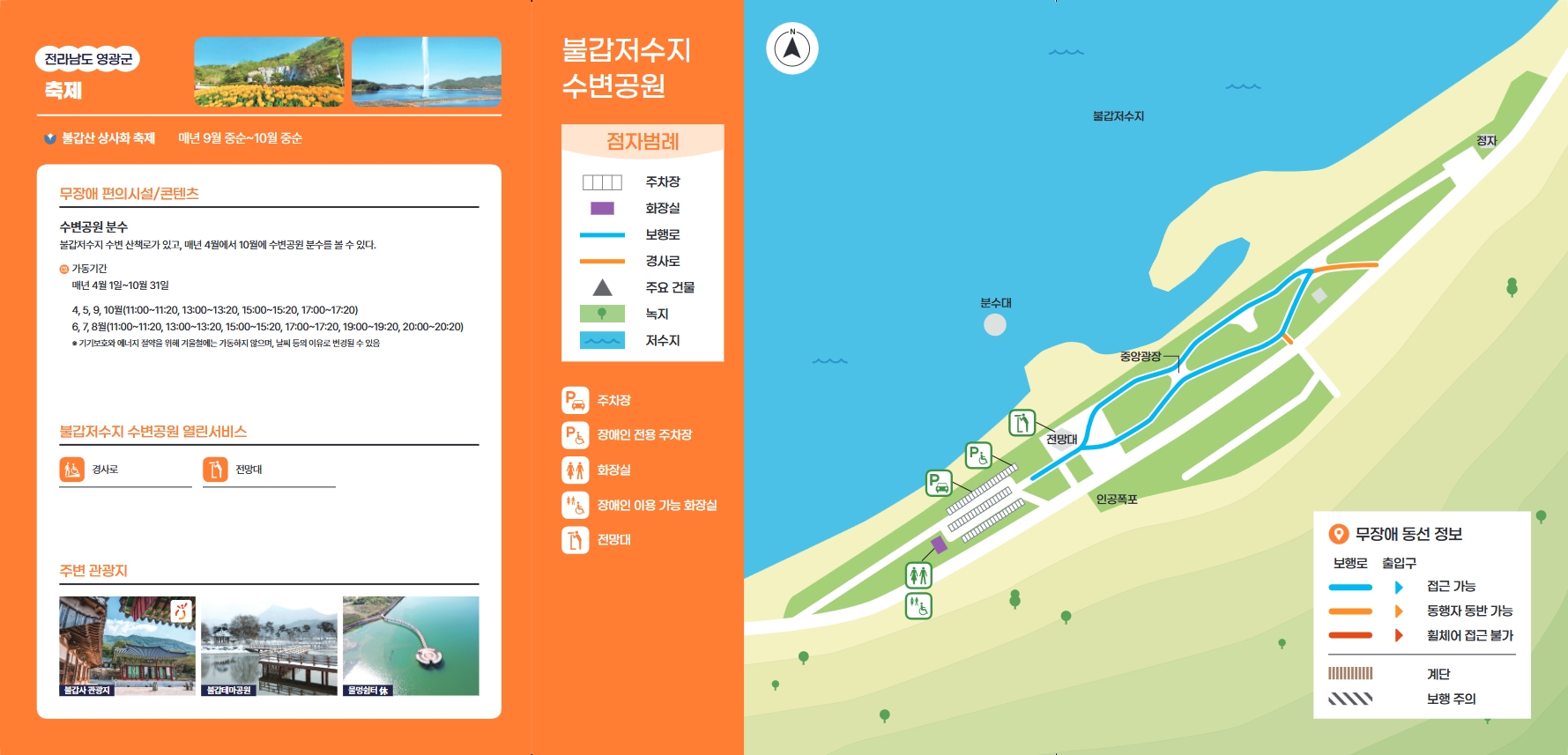Click the 휠체어 접근 불가 text
Image resolution: width=1568 pixels, height=755 pixels.
(x=1470, y=636)
